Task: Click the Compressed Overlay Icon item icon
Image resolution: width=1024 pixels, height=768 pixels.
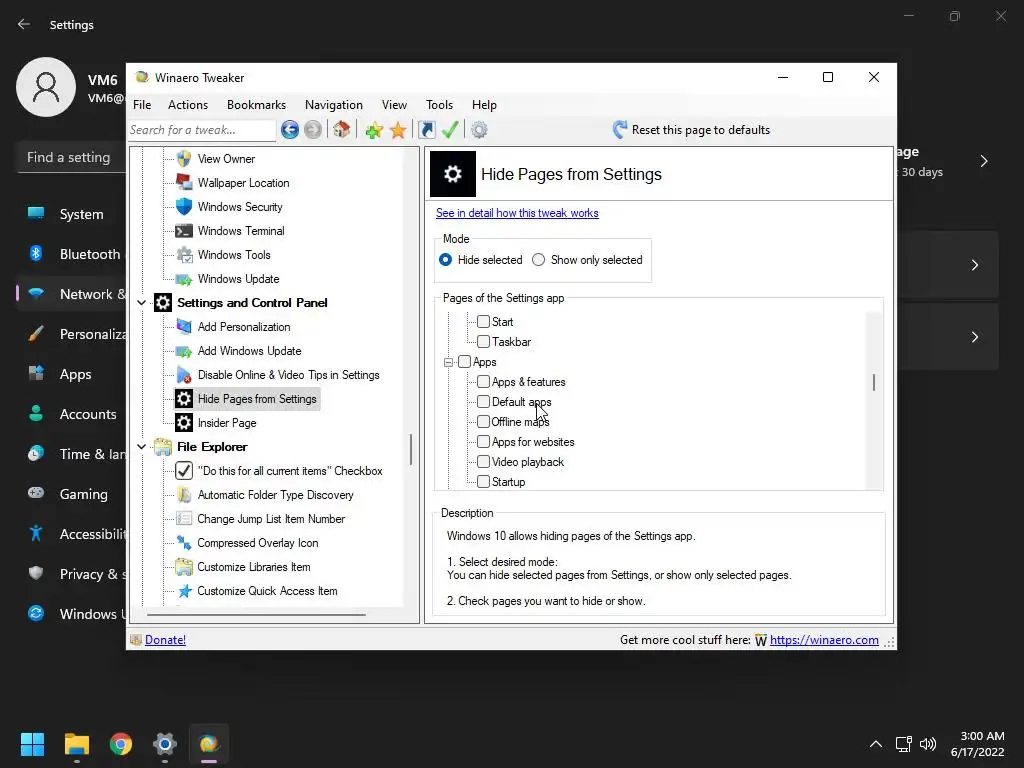Action: (x=184, y=543)
